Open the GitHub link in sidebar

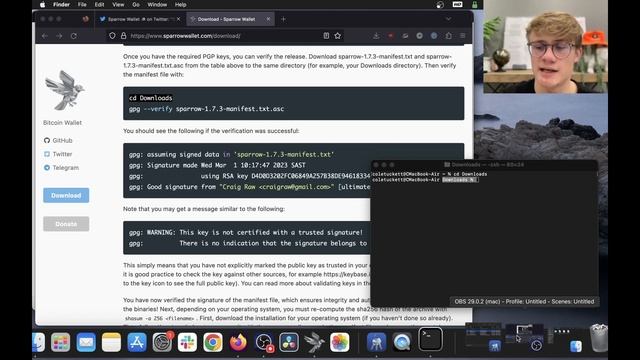(x=58, y=140)
